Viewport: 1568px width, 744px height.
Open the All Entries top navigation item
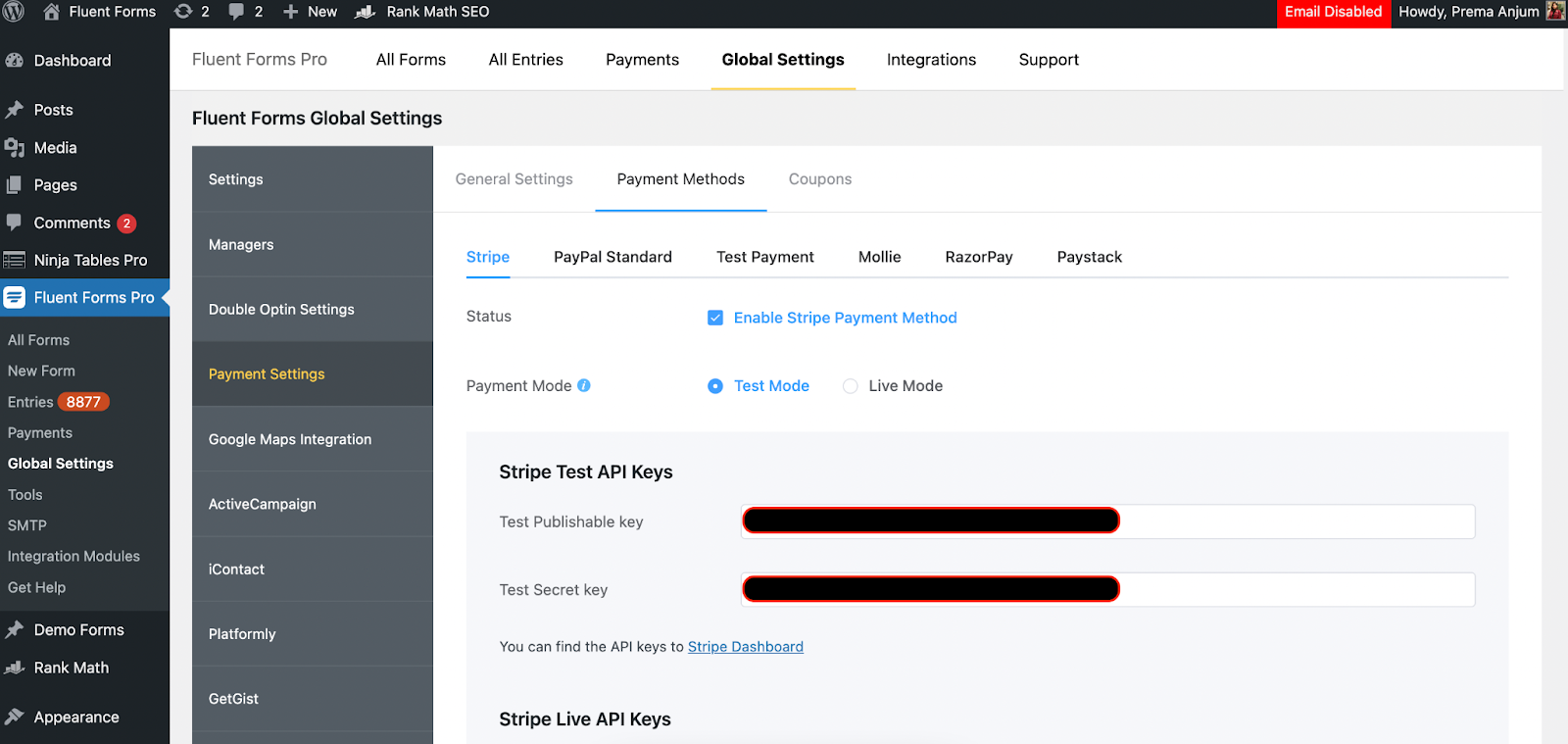[x=526, y=60]
